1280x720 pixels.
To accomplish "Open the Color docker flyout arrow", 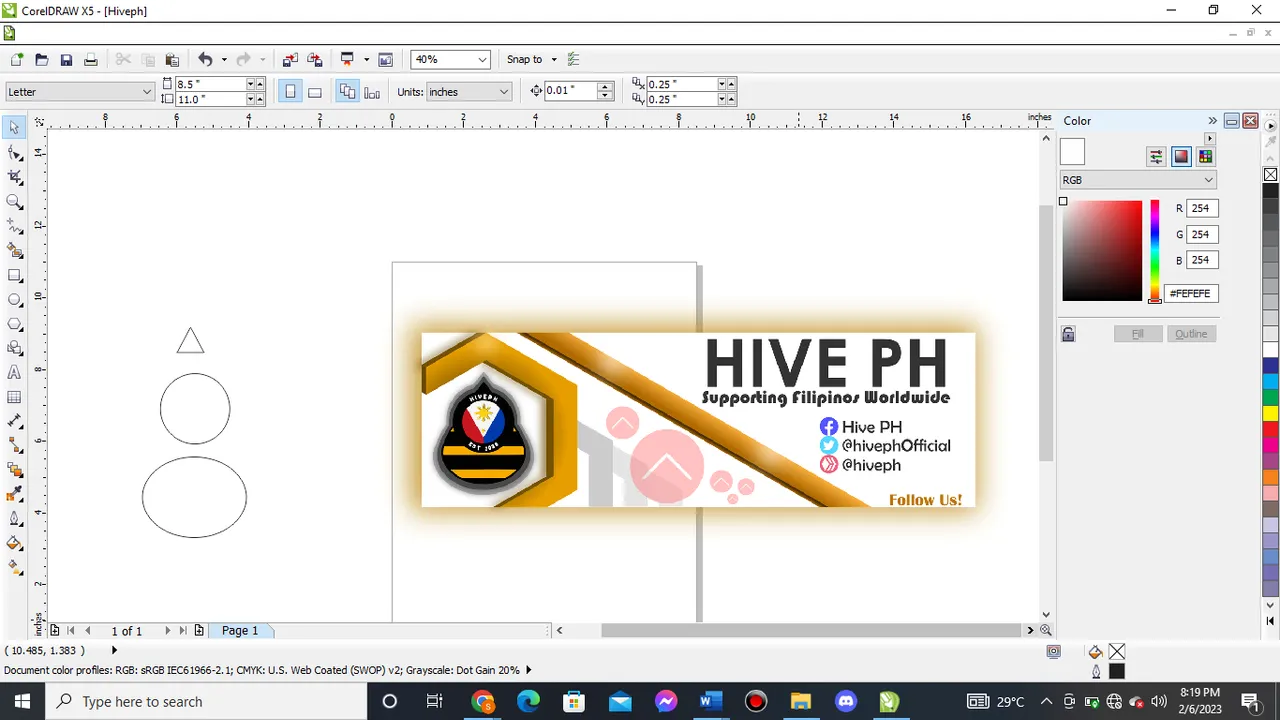I will click(x=1209, y=138).
